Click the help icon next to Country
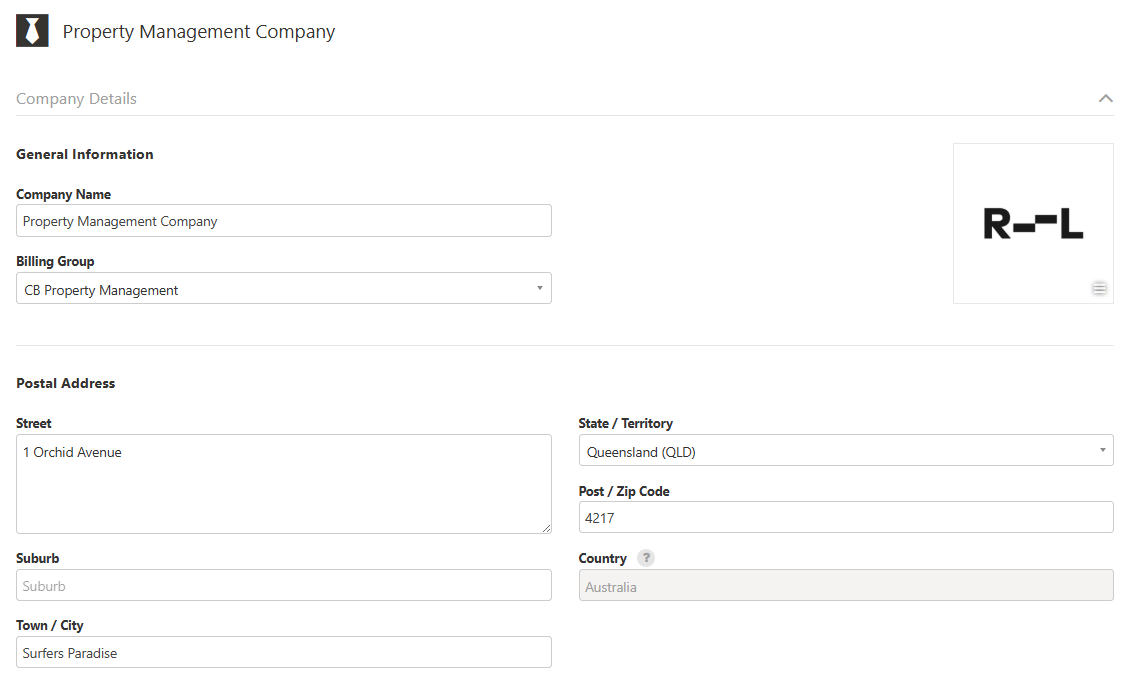 point(646,558)
